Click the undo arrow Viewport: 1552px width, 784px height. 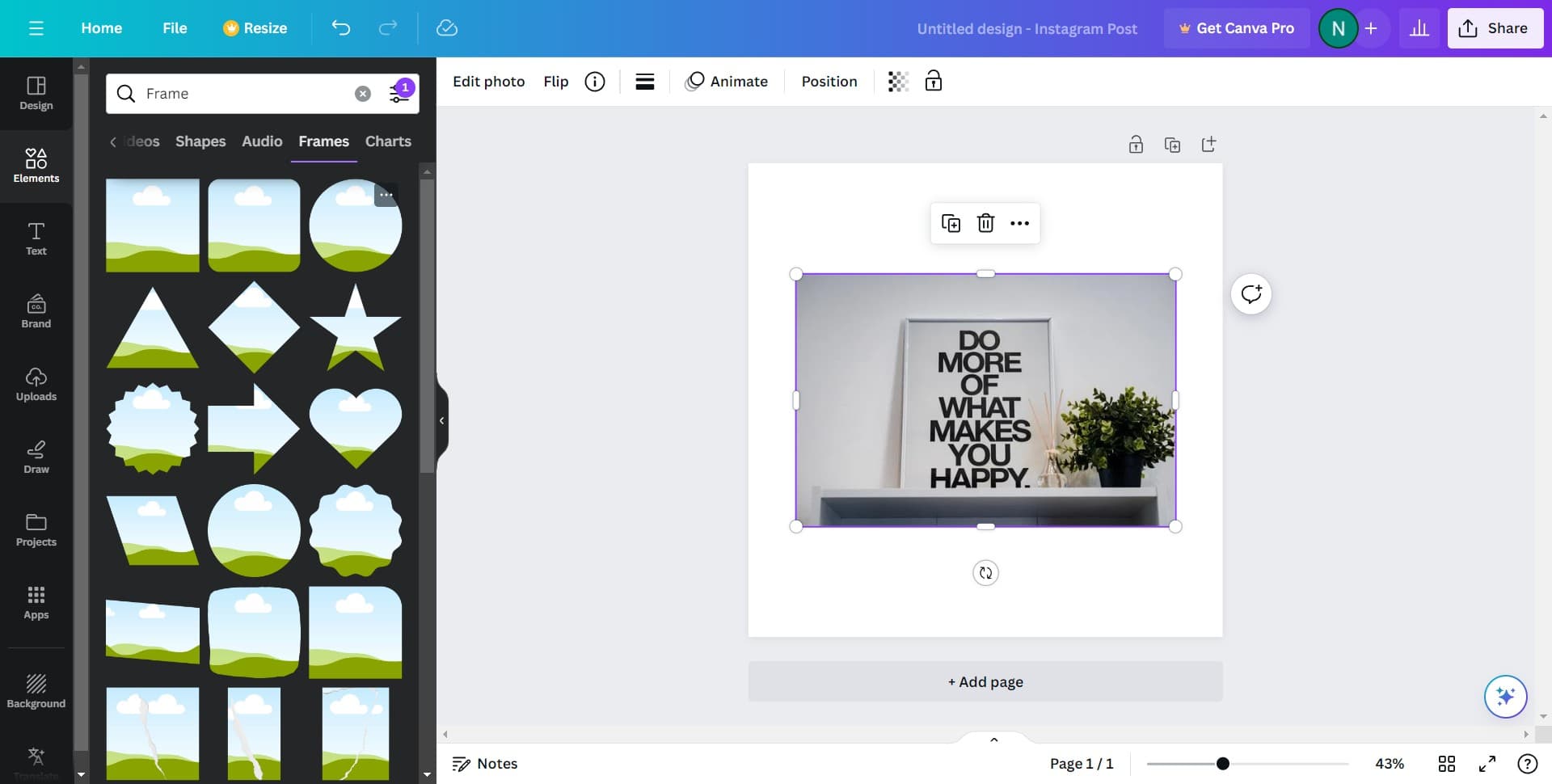click(341, 28)
